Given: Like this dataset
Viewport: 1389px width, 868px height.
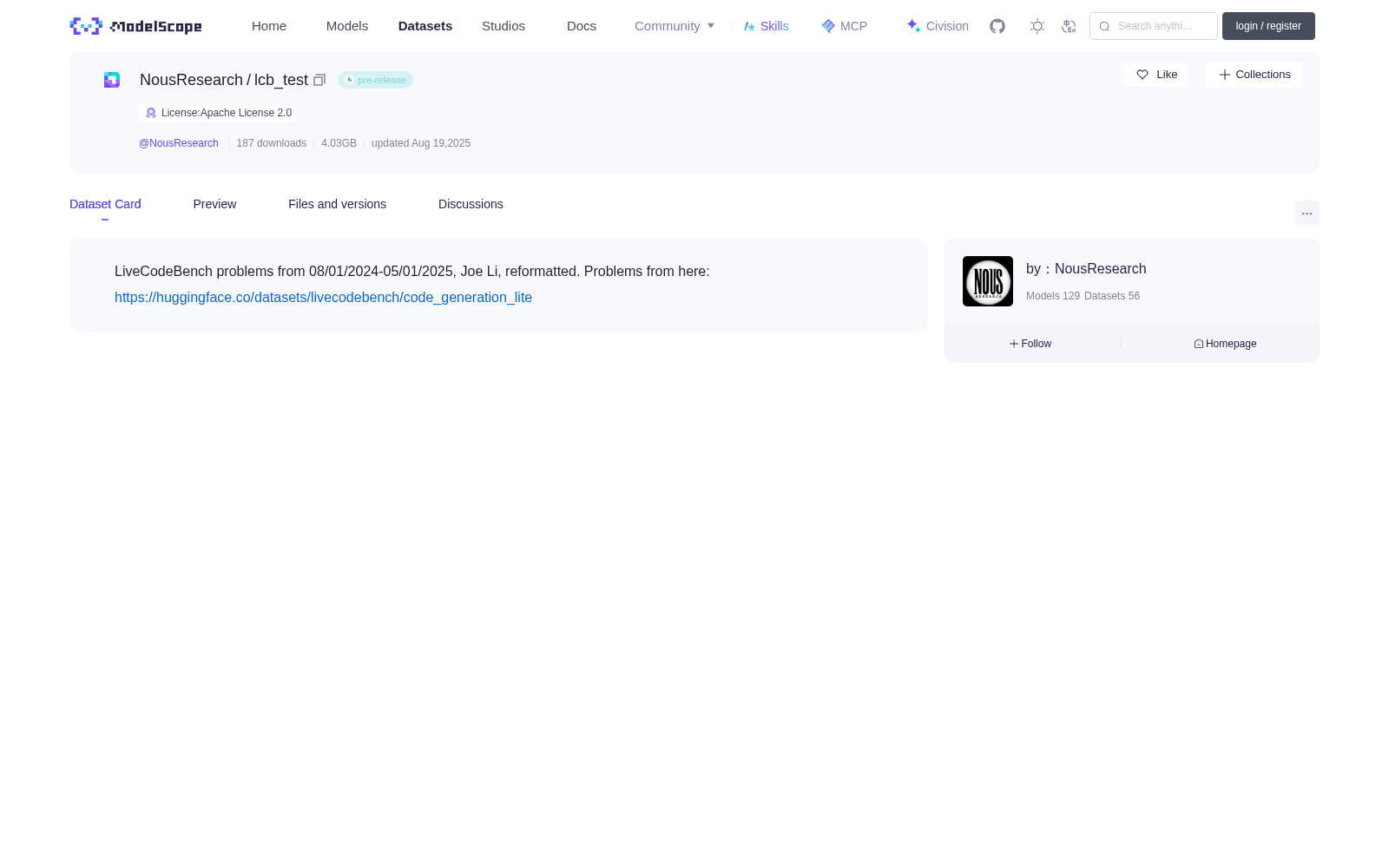Looking at the screenshot, I should coord(1155,75).
